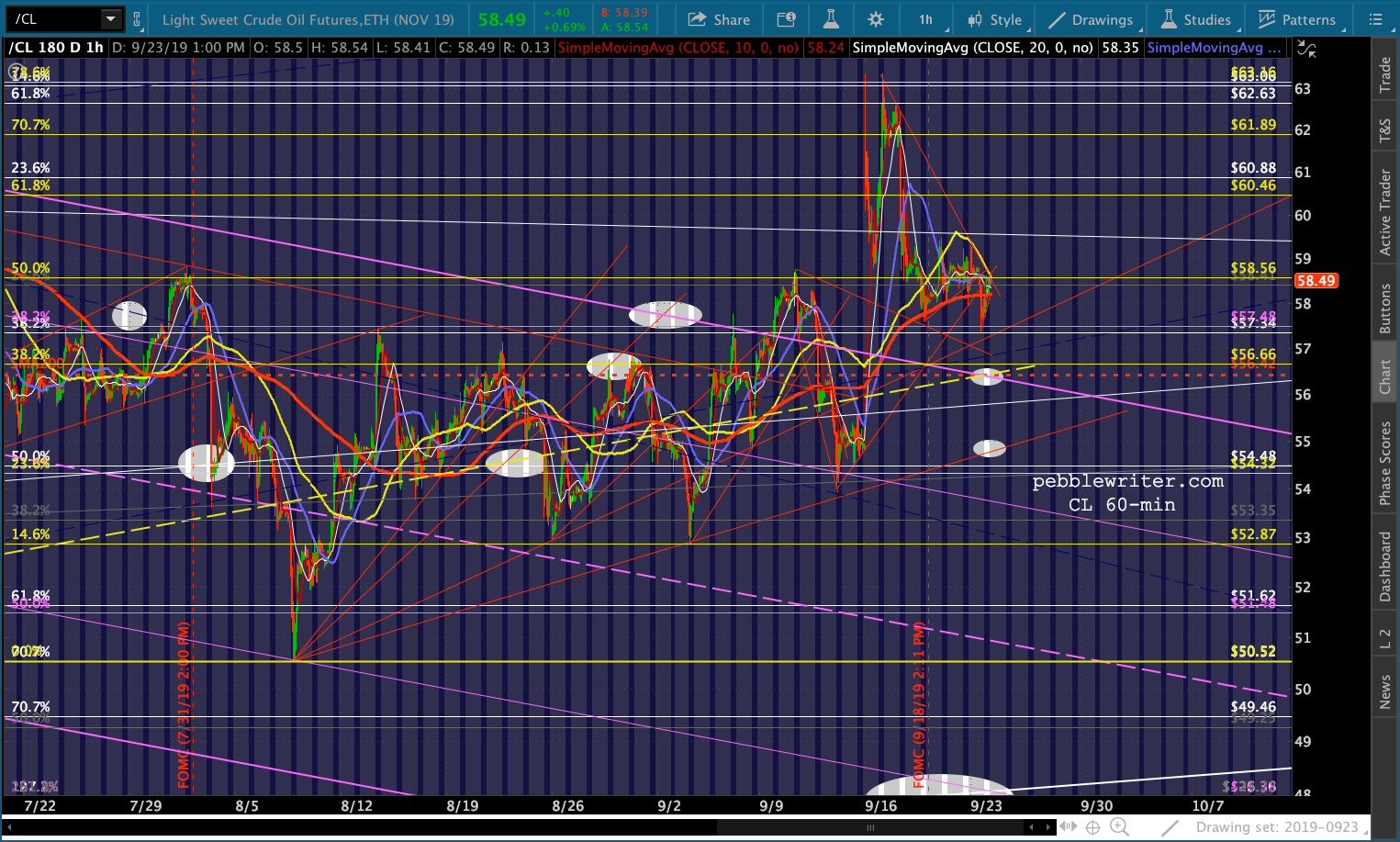Switch to the Trade sidebar tab
The image size is (1400, 842).
(1385, 75)
